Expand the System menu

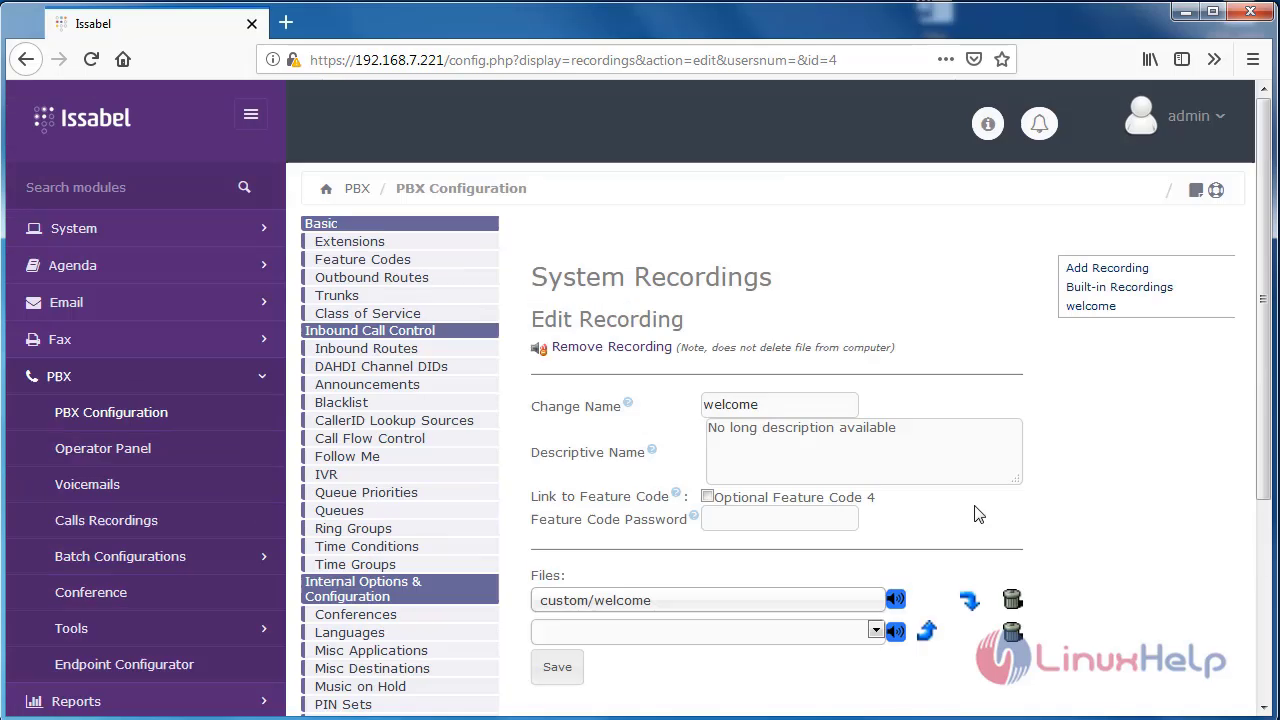(146, 228)
